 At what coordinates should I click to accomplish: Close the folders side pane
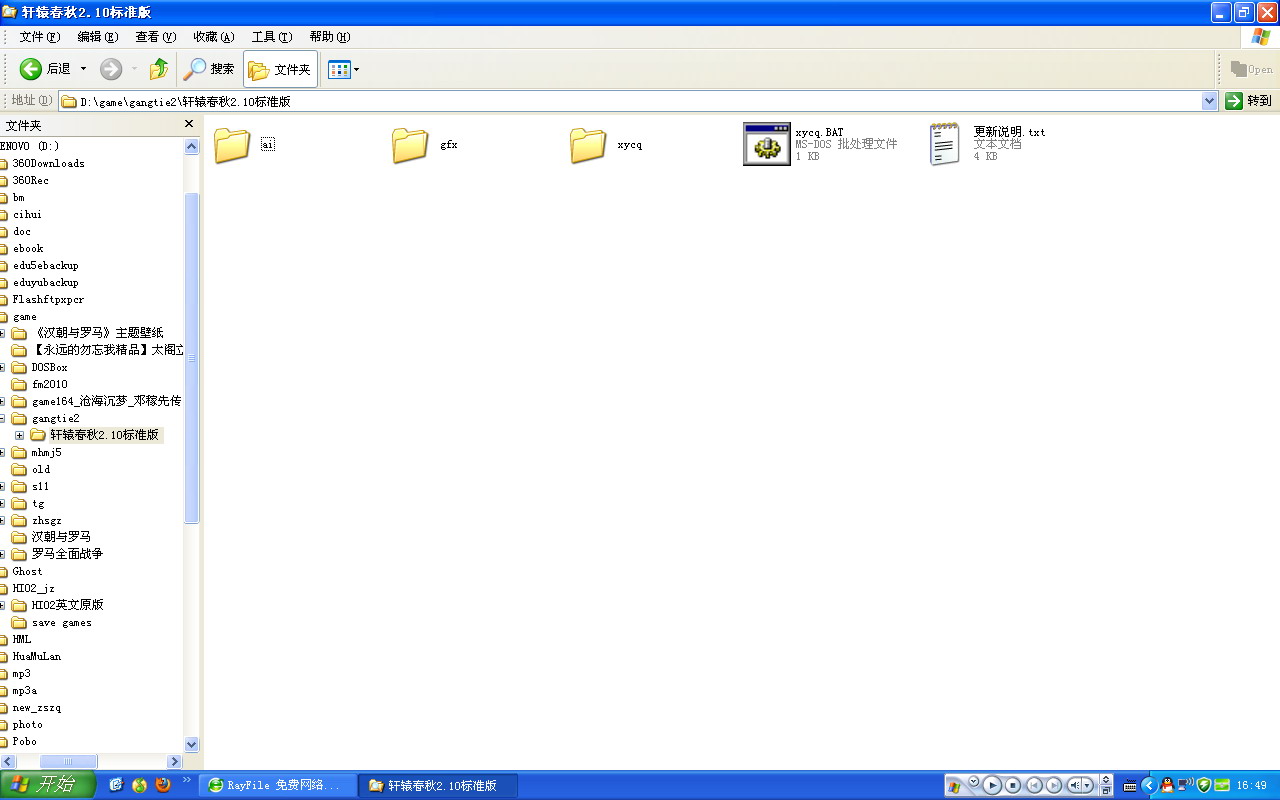pyautogui.click(x=189, y=124)
